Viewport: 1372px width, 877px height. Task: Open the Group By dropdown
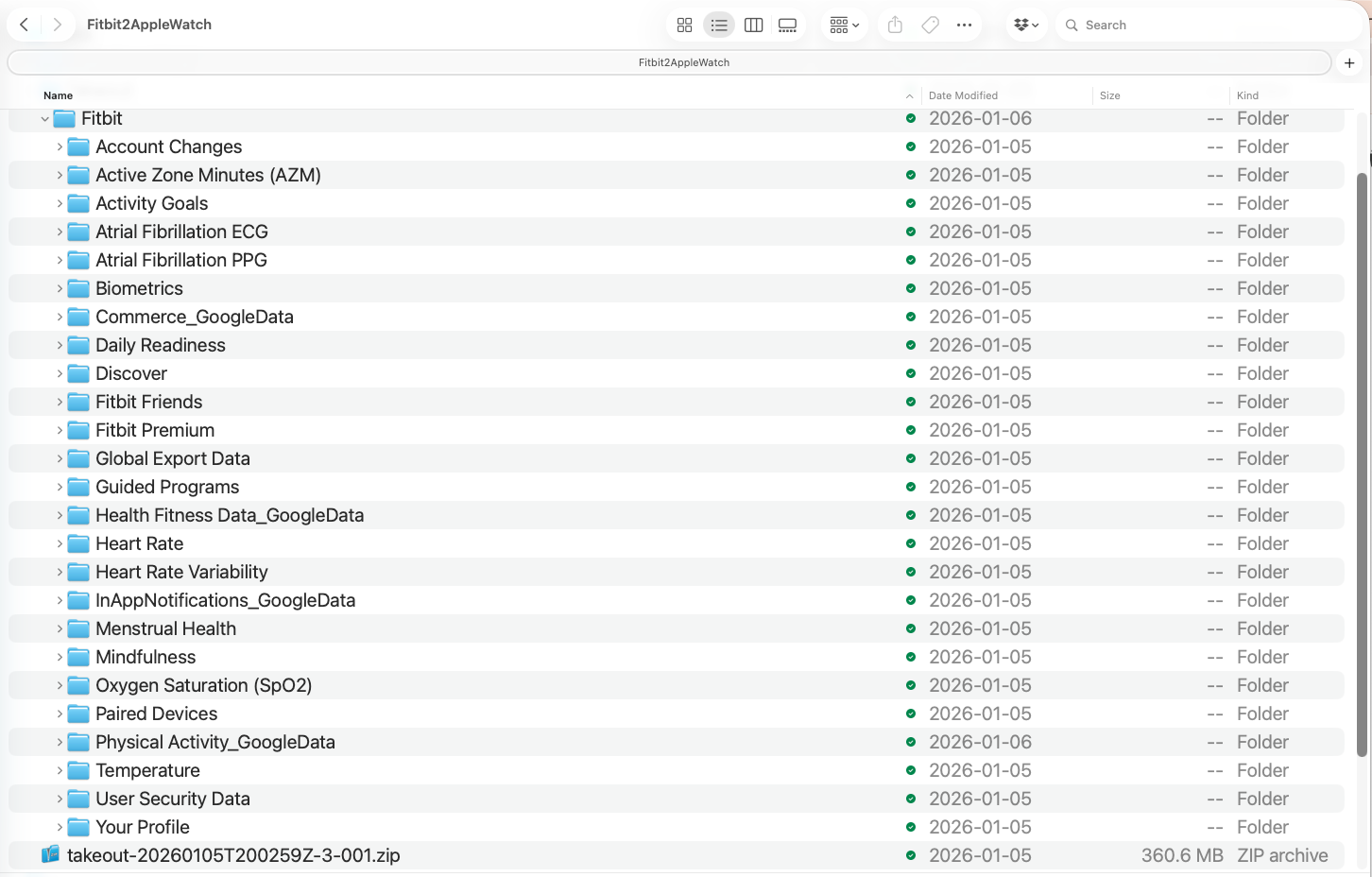(844, 26)
